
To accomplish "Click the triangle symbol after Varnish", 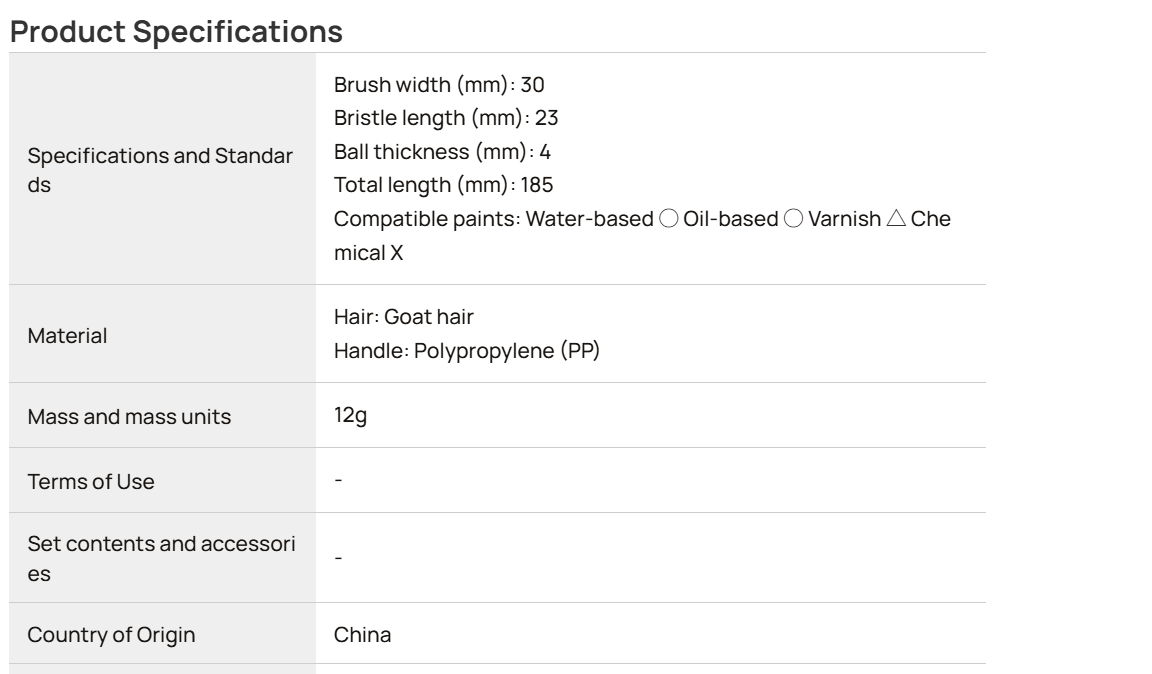I will click(x=896, y=218).
